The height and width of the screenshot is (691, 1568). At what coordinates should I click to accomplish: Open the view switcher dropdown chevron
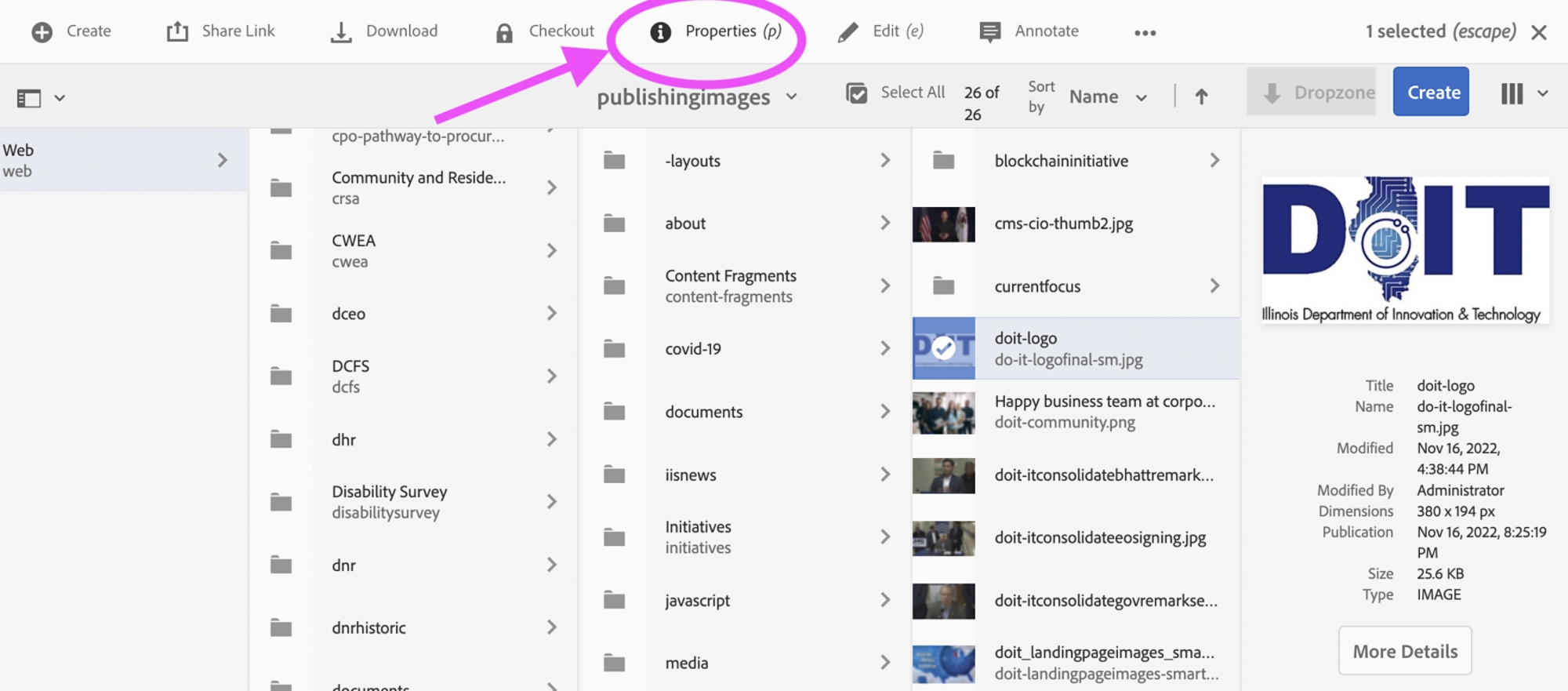pos(1543,93)
